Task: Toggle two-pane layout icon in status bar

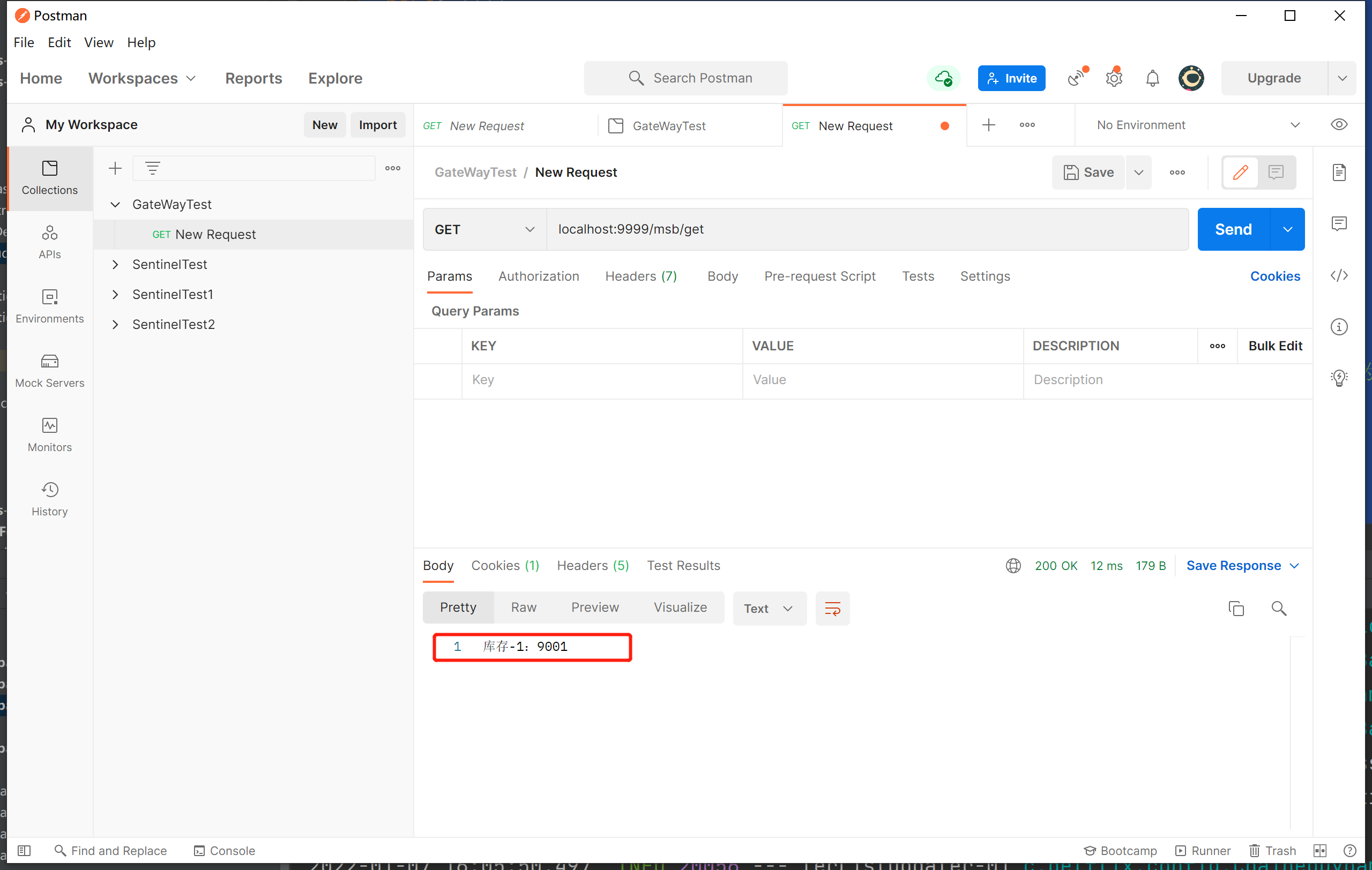Action: pos(1320,851)
